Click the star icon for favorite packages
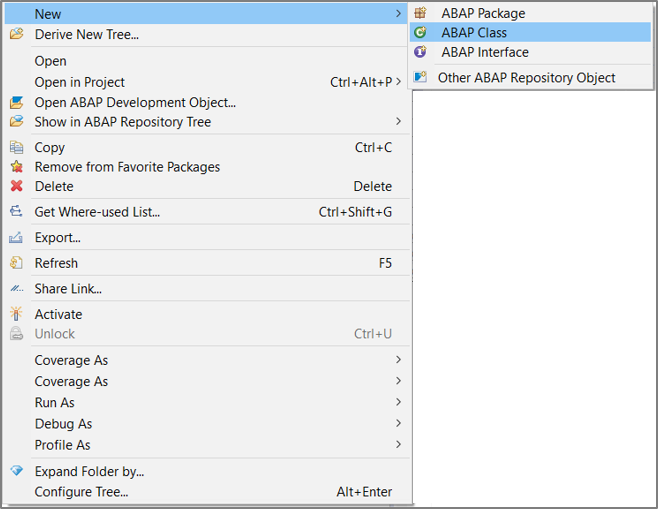Image resolution: width=658 pixels, height=509 pixels. (x=16, y=167)
